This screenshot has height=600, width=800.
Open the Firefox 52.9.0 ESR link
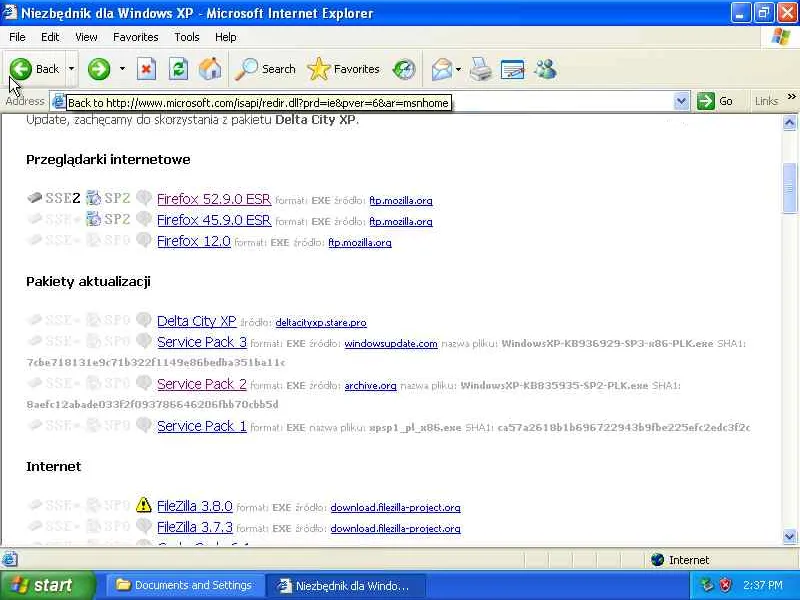[x=214, y=199]
